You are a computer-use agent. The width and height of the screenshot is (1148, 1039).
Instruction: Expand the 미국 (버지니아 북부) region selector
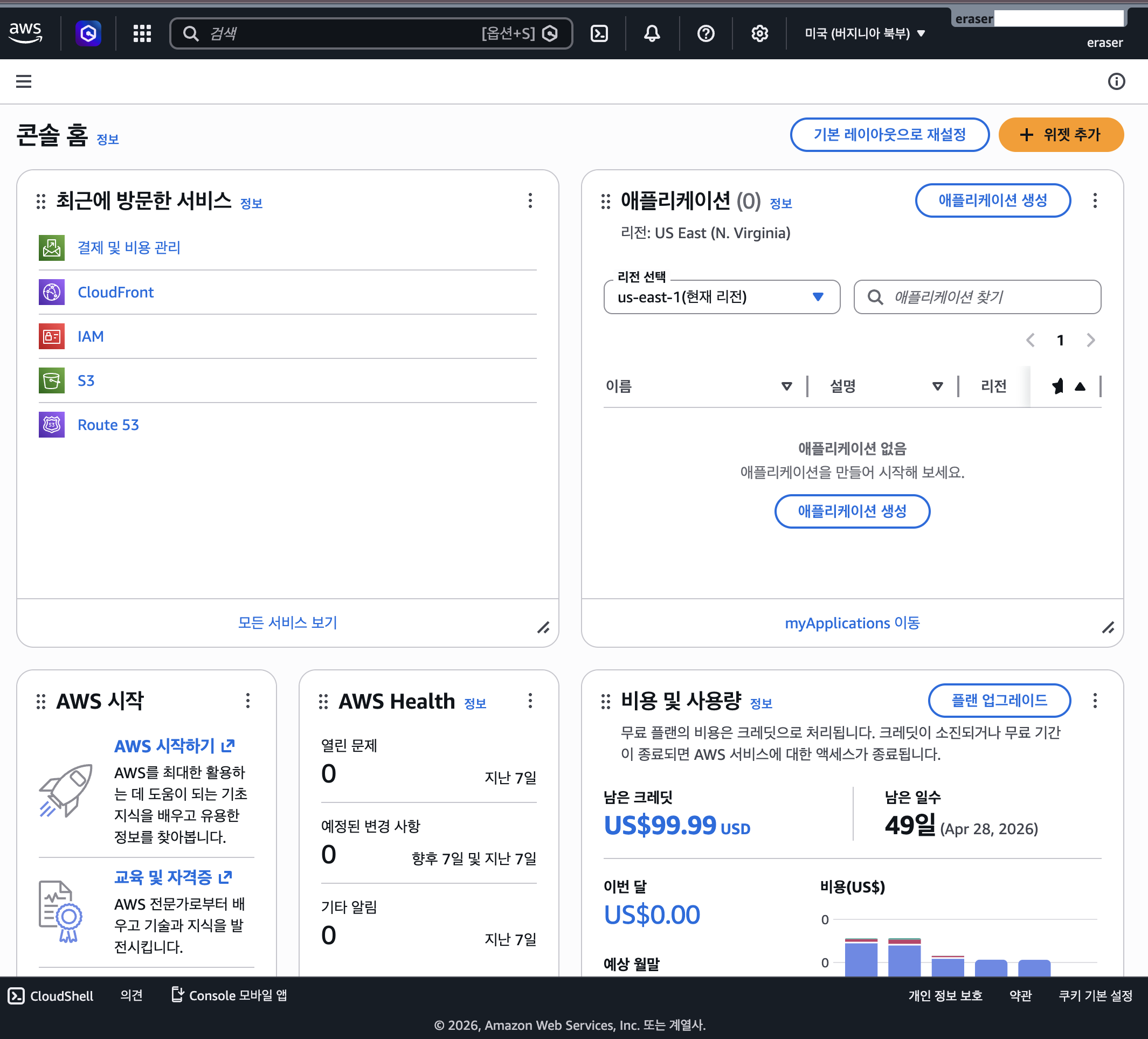coord(864,33)
